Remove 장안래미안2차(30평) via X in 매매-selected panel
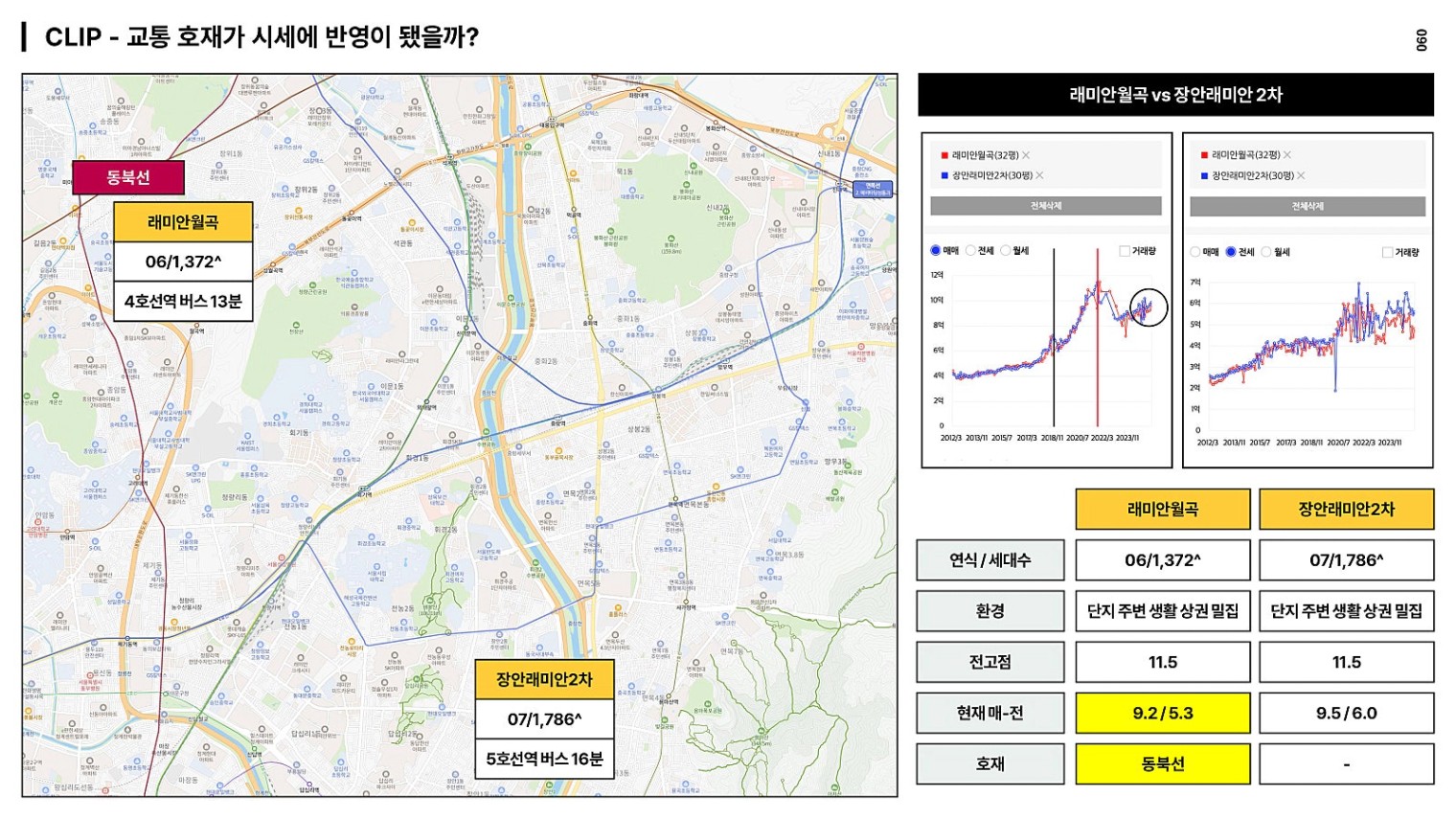1456x819 pixels. (1039, 175)
